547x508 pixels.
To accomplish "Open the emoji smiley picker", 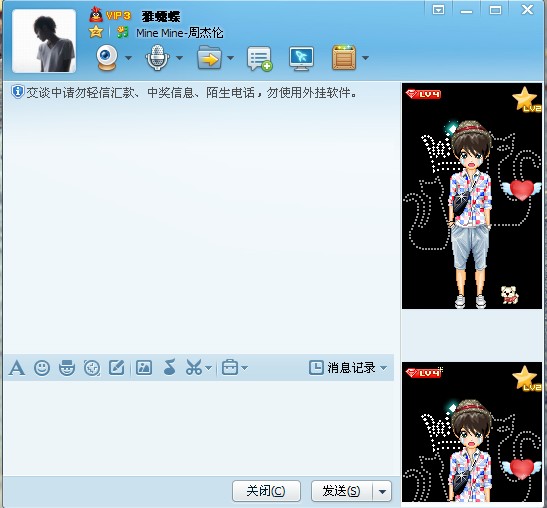I will [x=42, y=368].
